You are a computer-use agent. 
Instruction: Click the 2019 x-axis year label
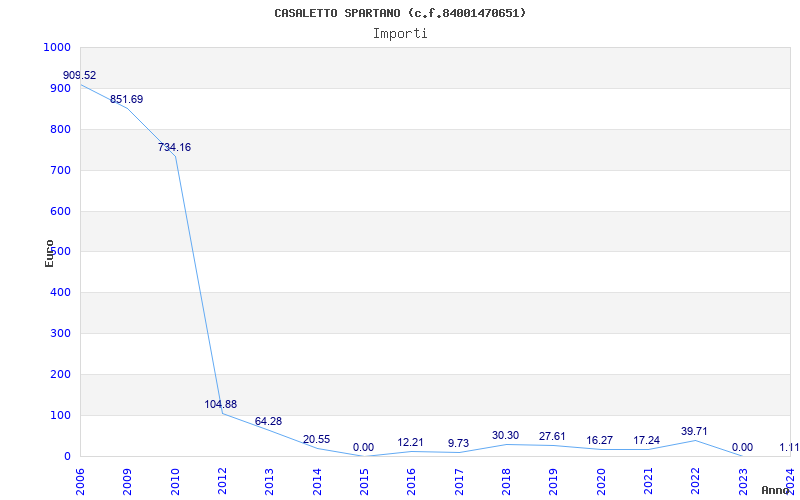click(554, 482)
